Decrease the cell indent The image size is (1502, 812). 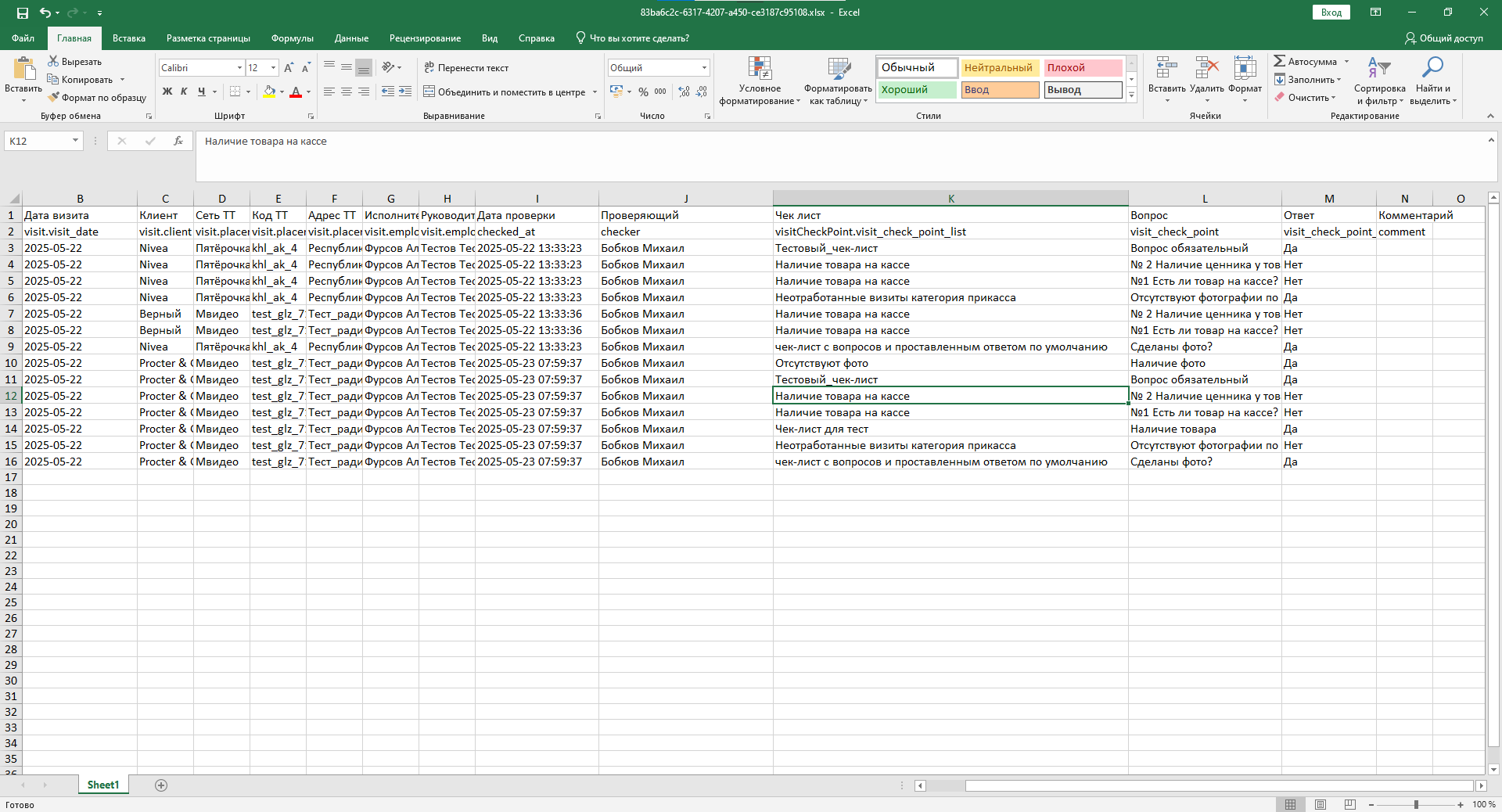(x=388, y=92)
